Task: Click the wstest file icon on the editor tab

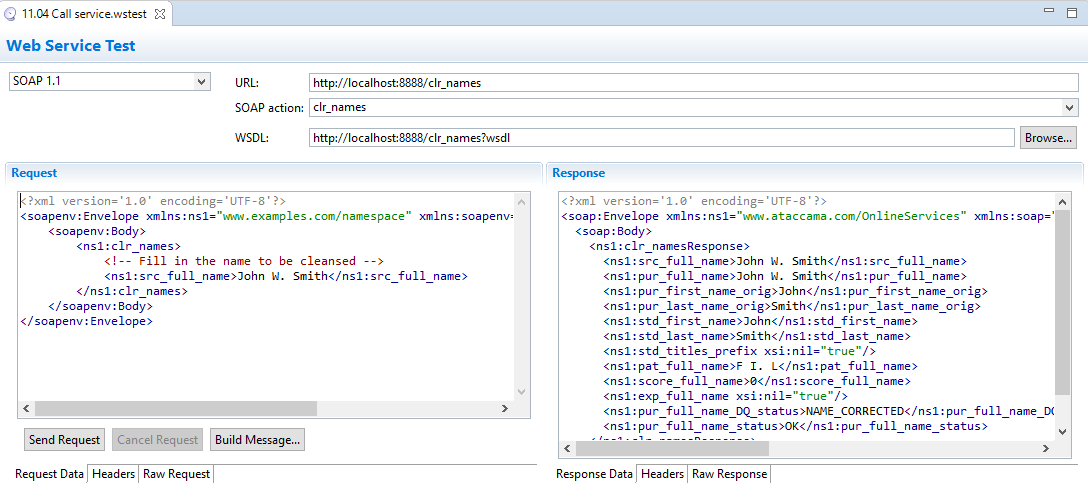Action: (x=10, y=14)
